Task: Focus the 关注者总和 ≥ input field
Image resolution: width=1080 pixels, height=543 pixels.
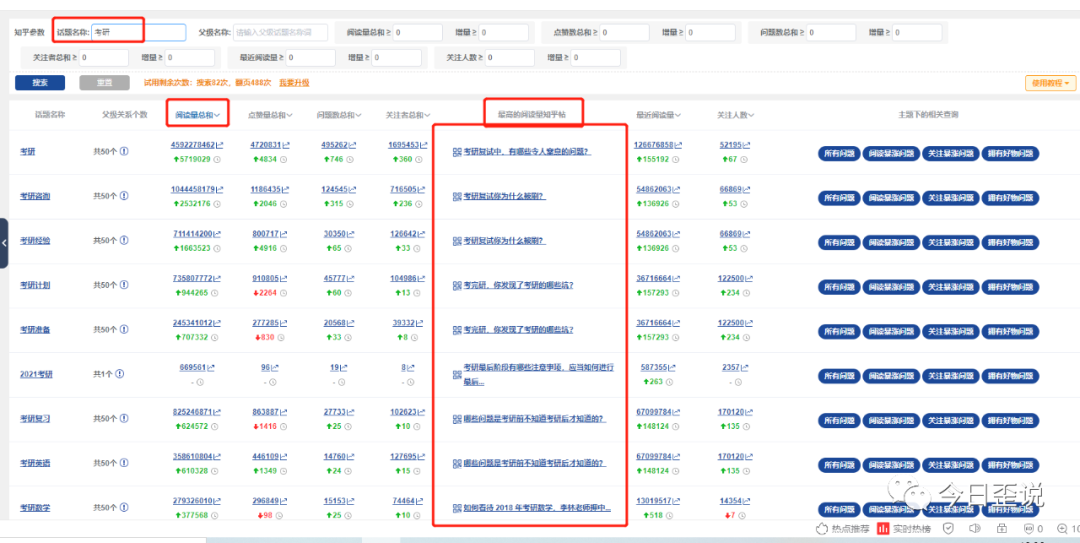Action: 105,58
